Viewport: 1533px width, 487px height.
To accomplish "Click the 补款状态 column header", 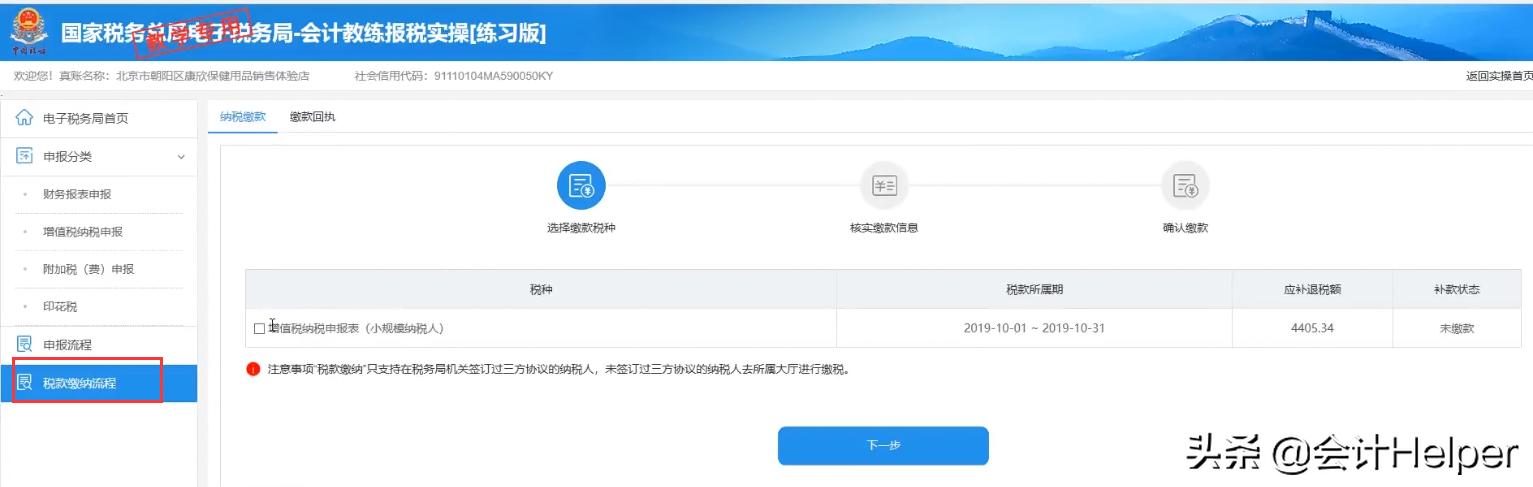I will pos(1456,289).
